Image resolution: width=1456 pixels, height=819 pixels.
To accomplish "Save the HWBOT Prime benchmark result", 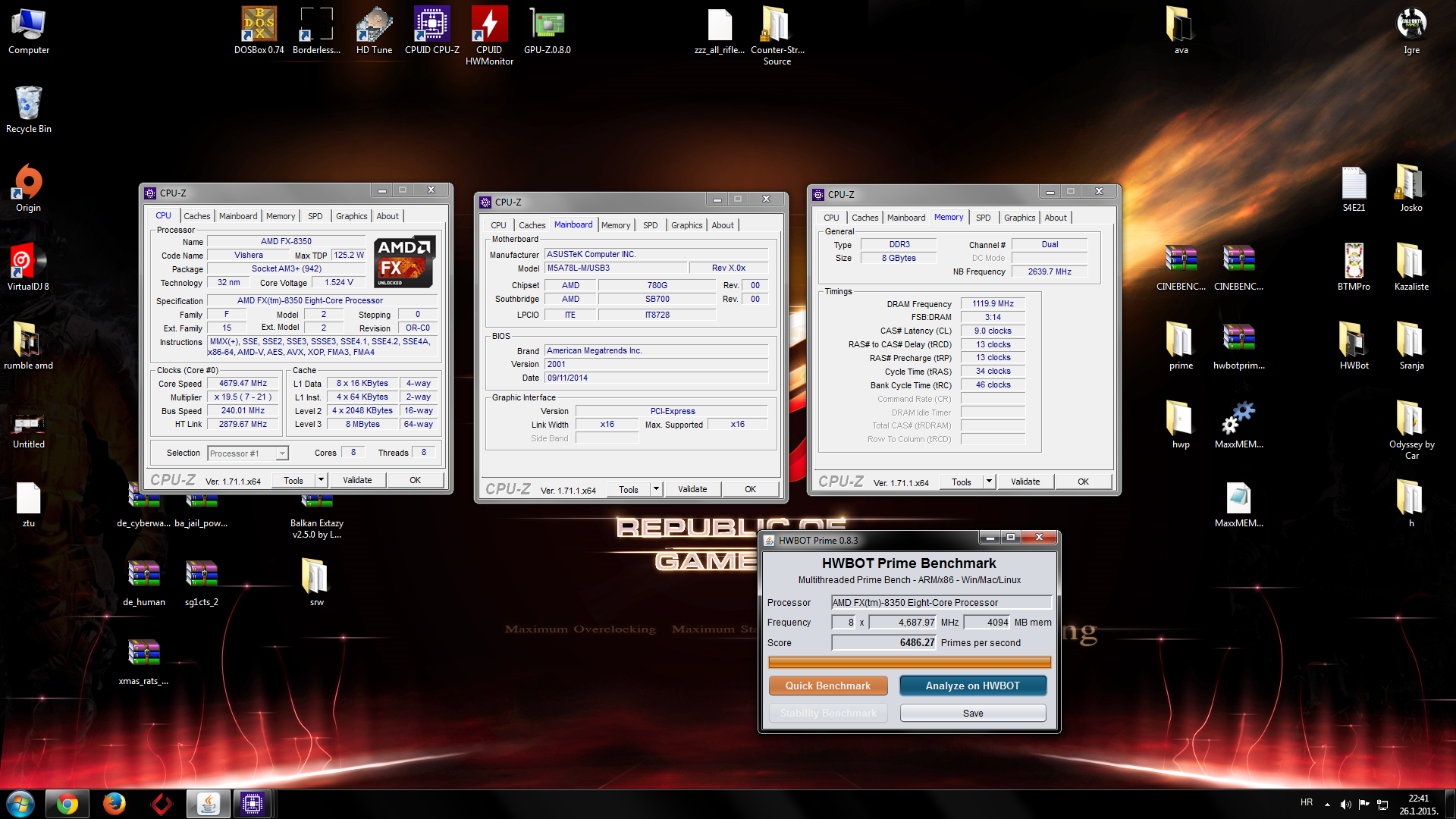I will [973, 713].
